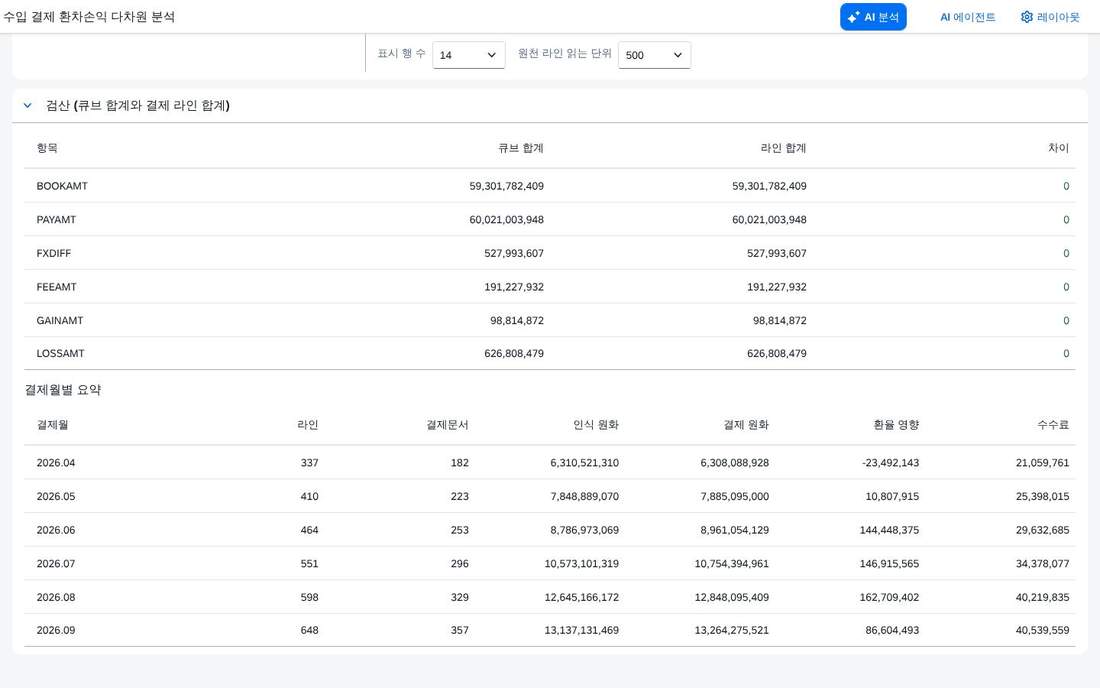Click the 차이 column header
The width and height of the screenshot is (1100, 688).
[1059, 148]
